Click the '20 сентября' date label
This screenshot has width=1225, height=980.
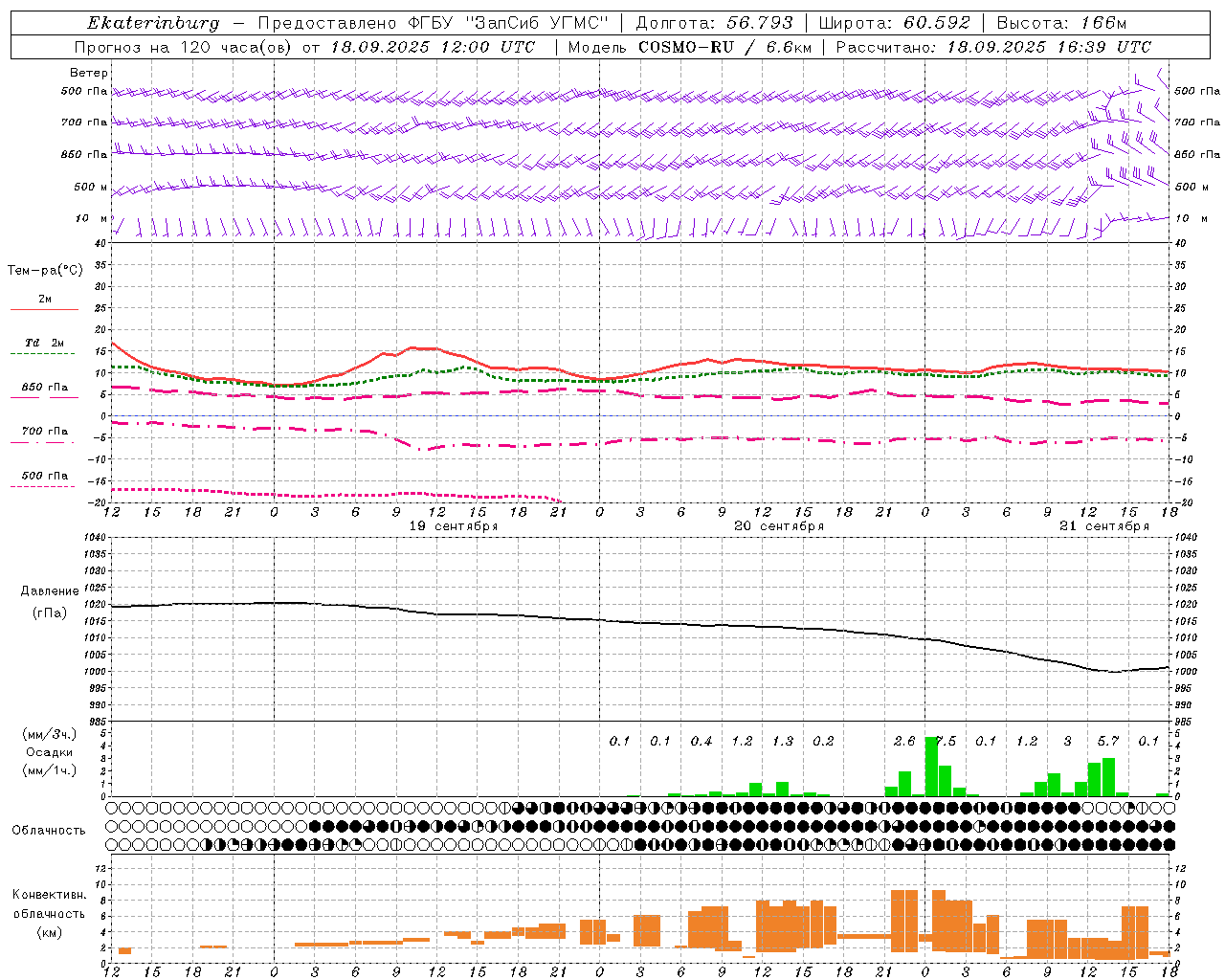pyautogui.click(x=779, y=526)
